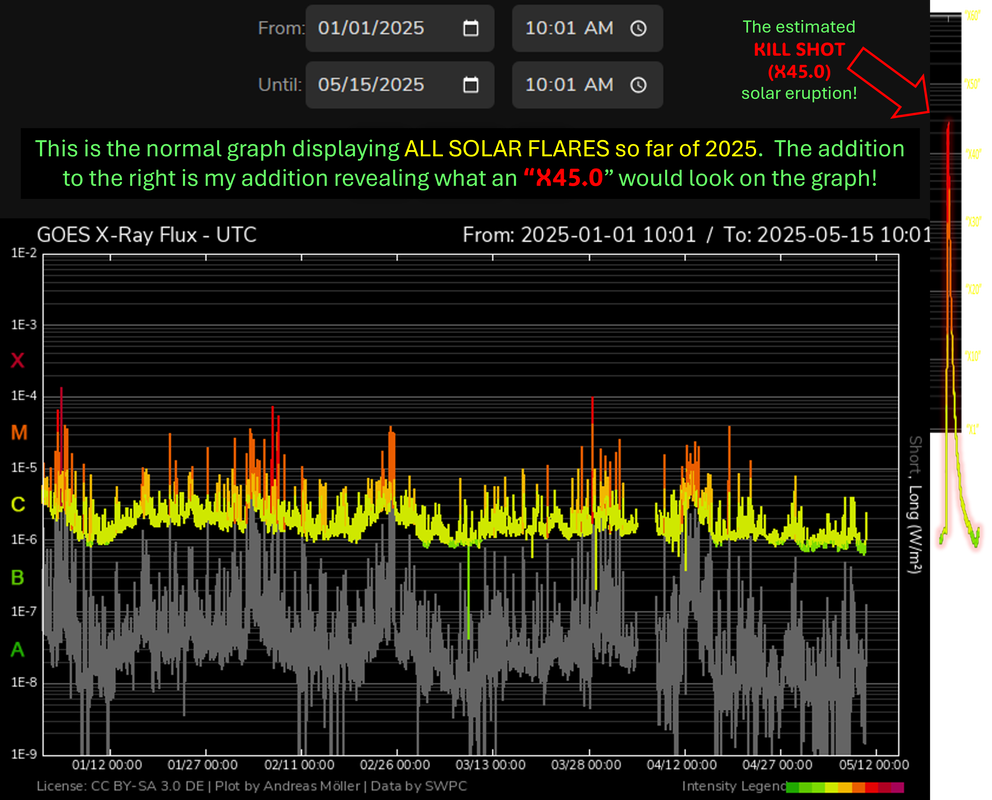Click the 'Until:' label
The image size is (992, 800).
coord(280,85)
